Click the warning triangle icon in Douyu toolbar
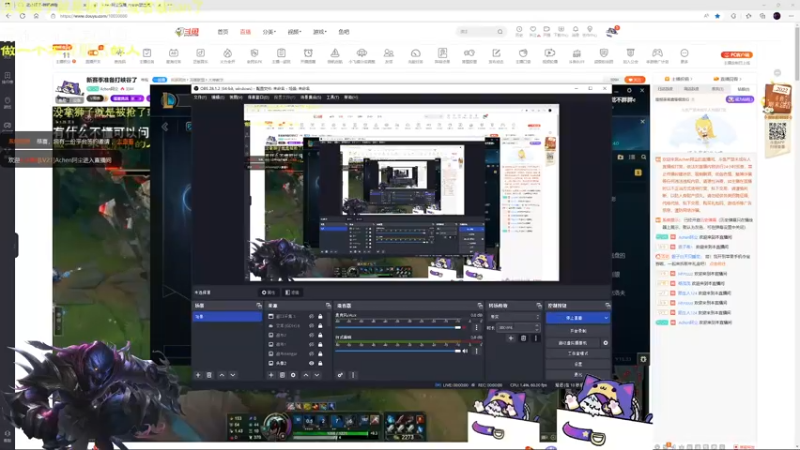Image resolution: width=800 pixels, height=450 pixels. 335,55
